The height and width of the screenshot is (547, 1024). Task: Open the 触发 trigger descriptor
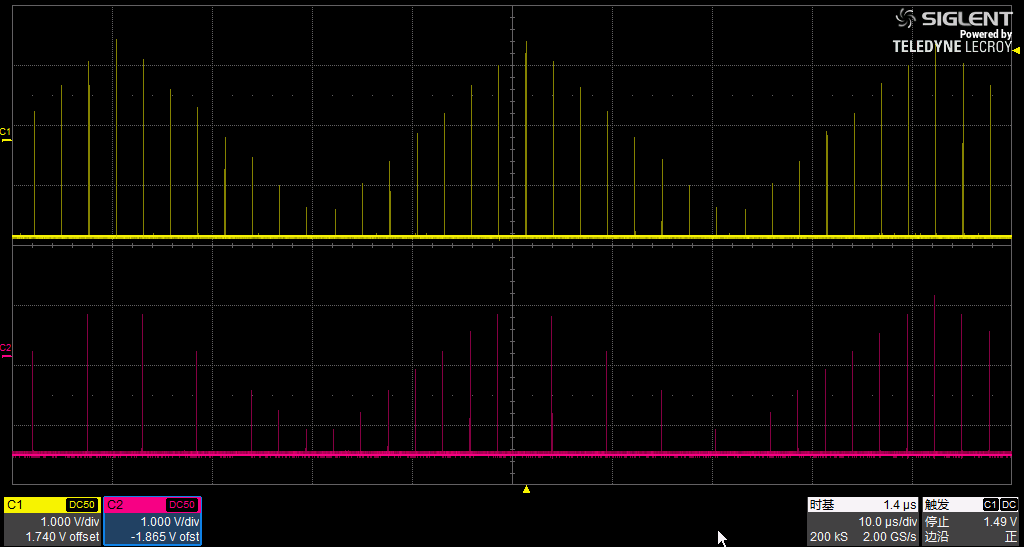pyautogui.click(x=937, y=505)
